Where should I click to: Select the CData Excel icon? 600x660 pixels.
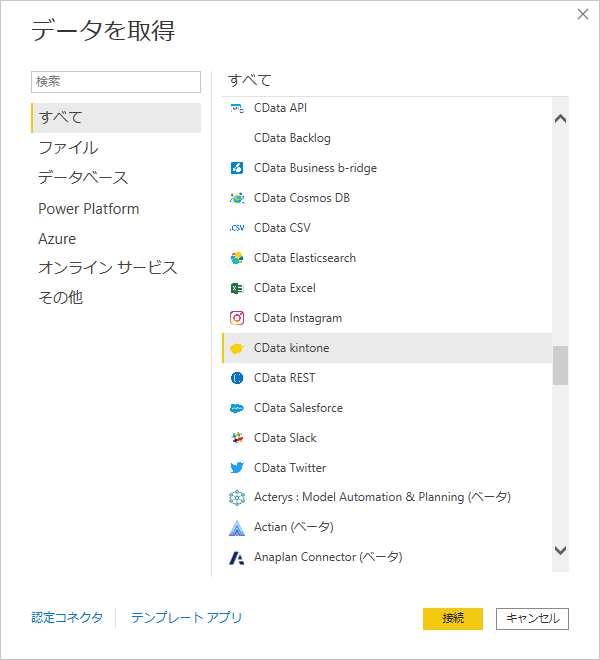(237, 288)
